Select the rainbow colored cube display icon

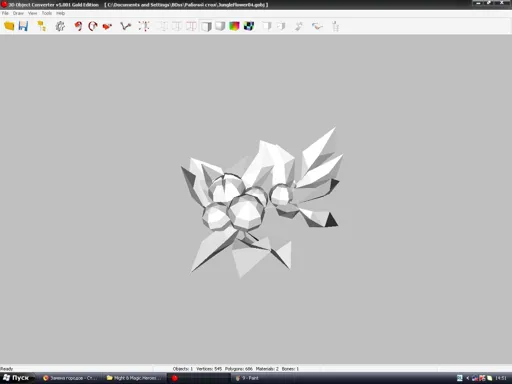(x=234, y=26)
